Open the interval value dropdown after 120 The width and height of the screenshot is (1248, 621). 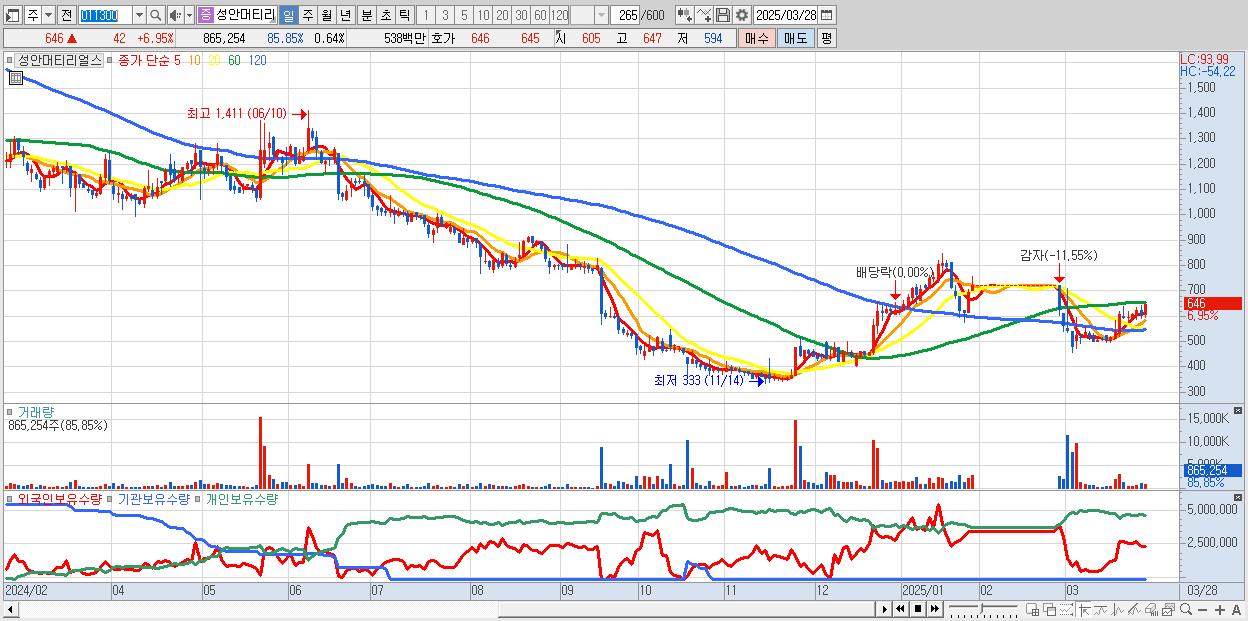pyautogui.click(x=601, y=15)
